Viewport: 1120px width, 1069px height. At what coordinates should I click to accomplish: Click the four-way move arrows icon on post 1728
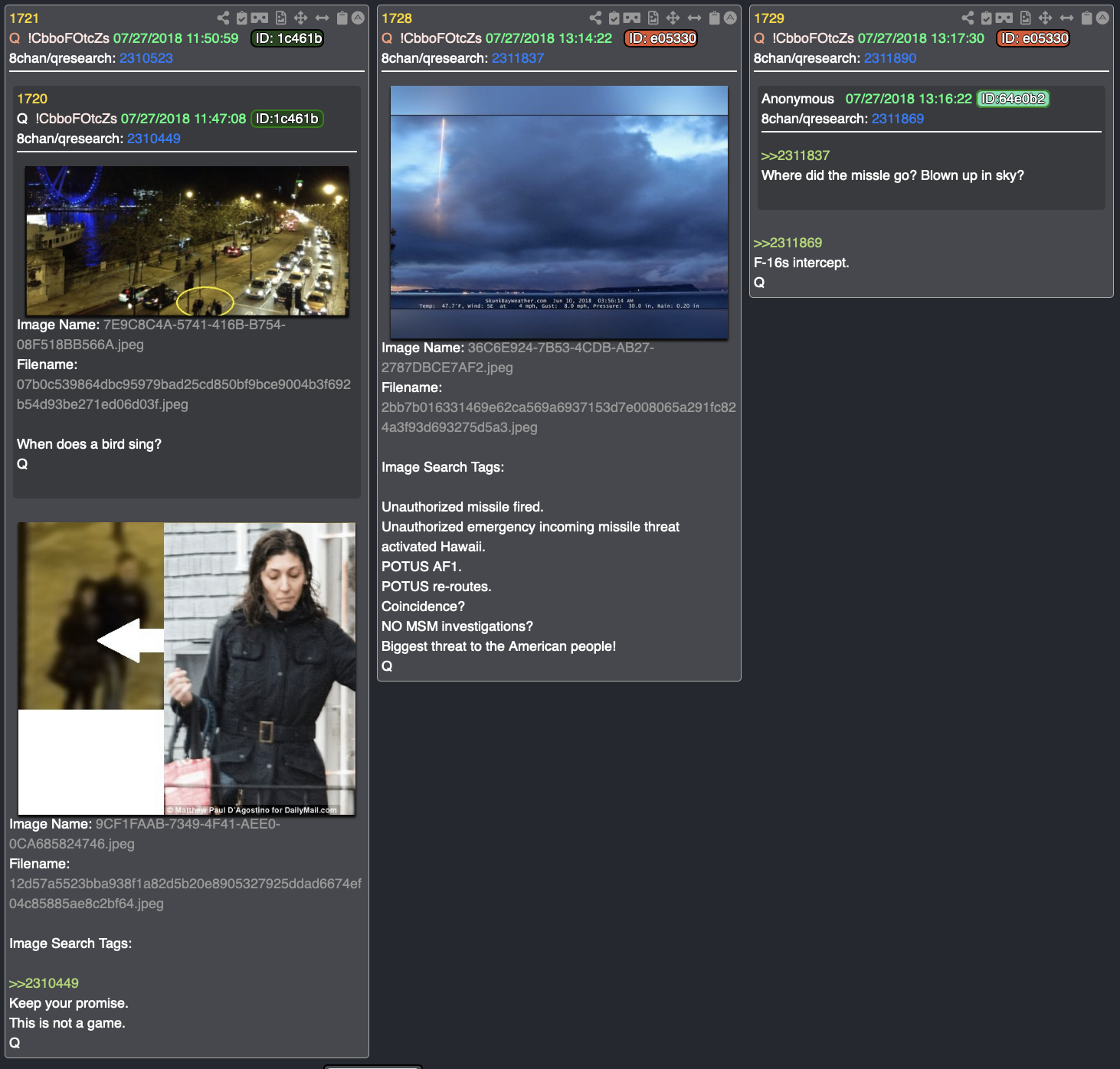pos(673,18)
